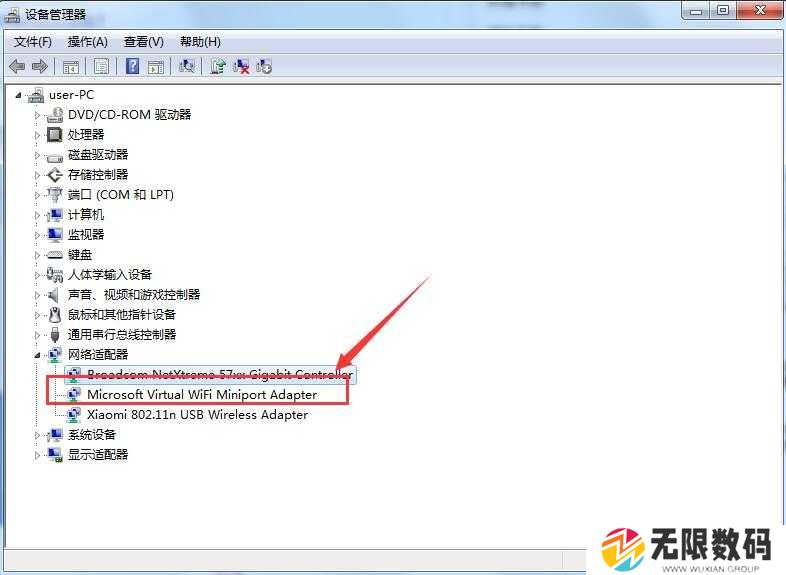The width and height of the screenshot is (786, 575).
Task: Click the 计算机 computer icon
Action: pyautogui.click(x=55, y=215)
